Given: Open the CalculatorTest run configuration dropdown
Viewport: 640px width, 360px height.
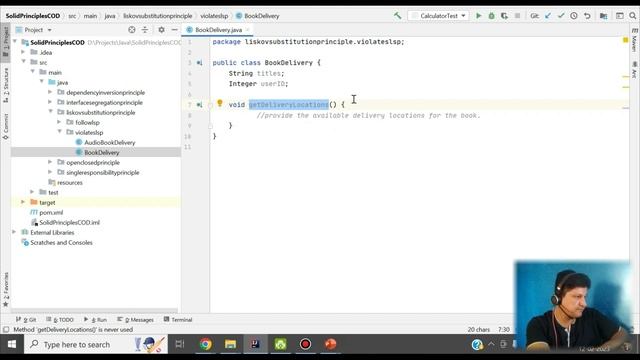Looking at the screenshot, I should [x=438, y=16].
